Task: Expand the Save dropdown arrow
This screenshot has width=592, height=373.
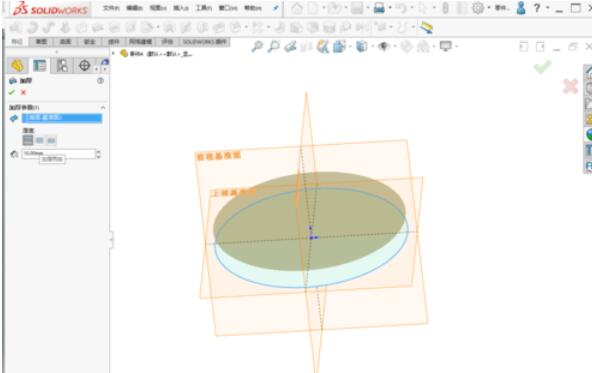Action: pos(368,8)
